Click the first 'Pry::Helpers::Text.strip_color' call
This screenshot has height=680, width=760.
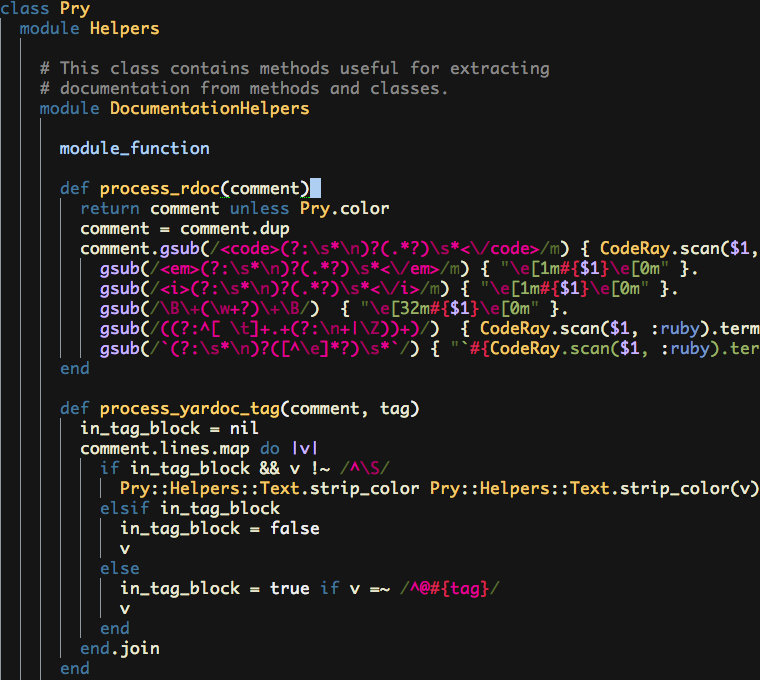[x=269, y=489]
